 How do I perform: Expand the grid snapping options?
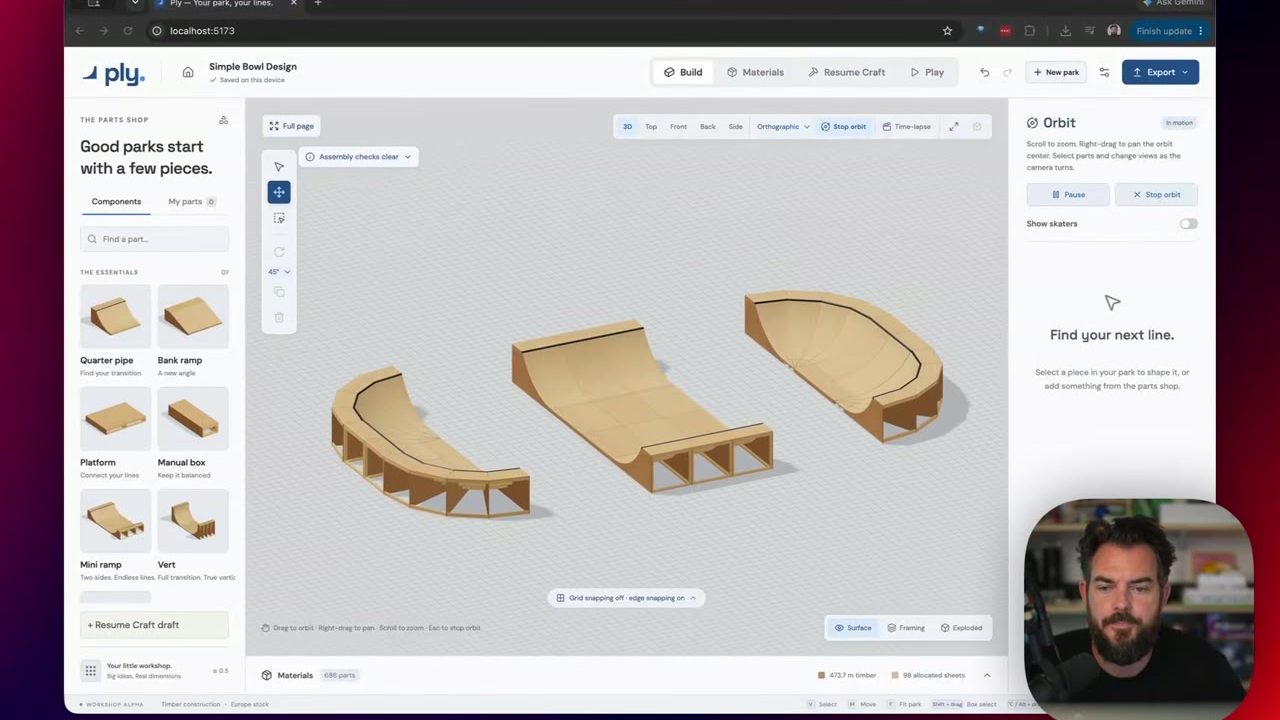626,598
